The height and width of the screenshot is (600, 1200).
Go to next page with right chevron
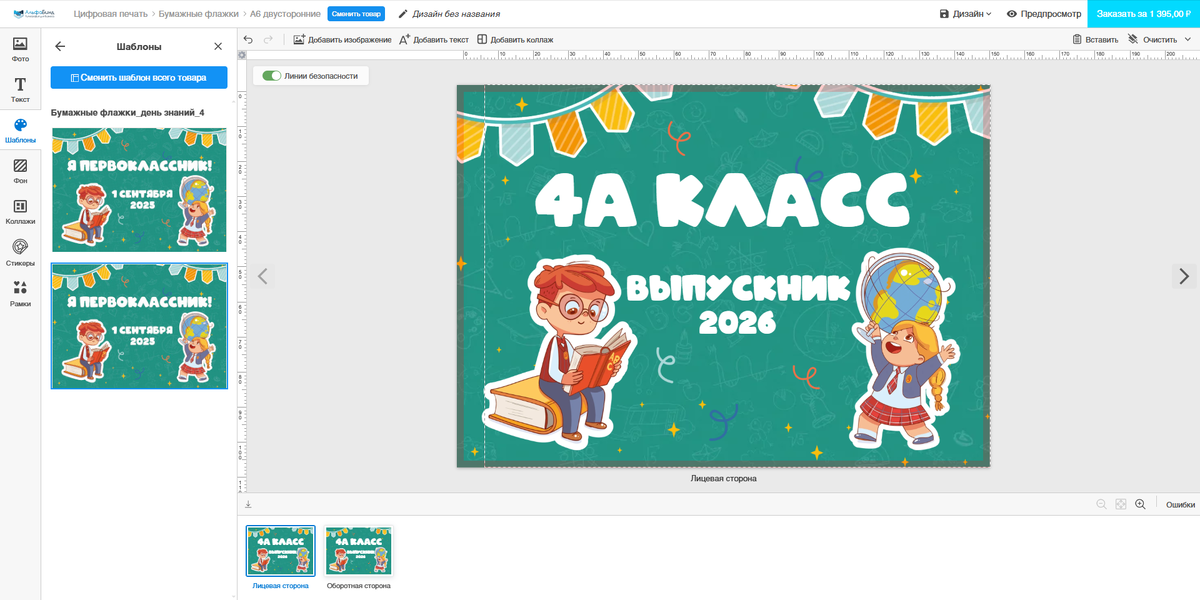tap(1184, 276)
